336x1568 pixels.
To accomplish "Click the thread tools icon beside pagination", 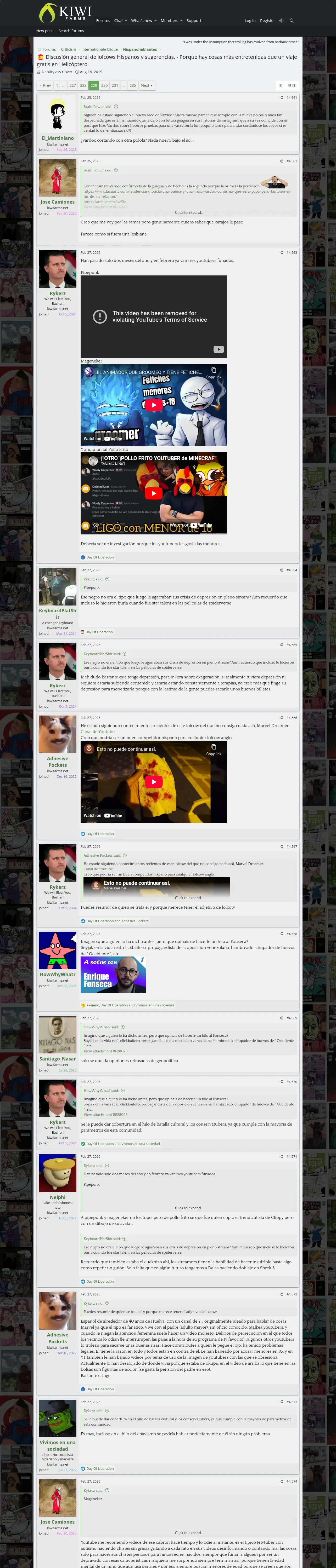I will [292, 85].
